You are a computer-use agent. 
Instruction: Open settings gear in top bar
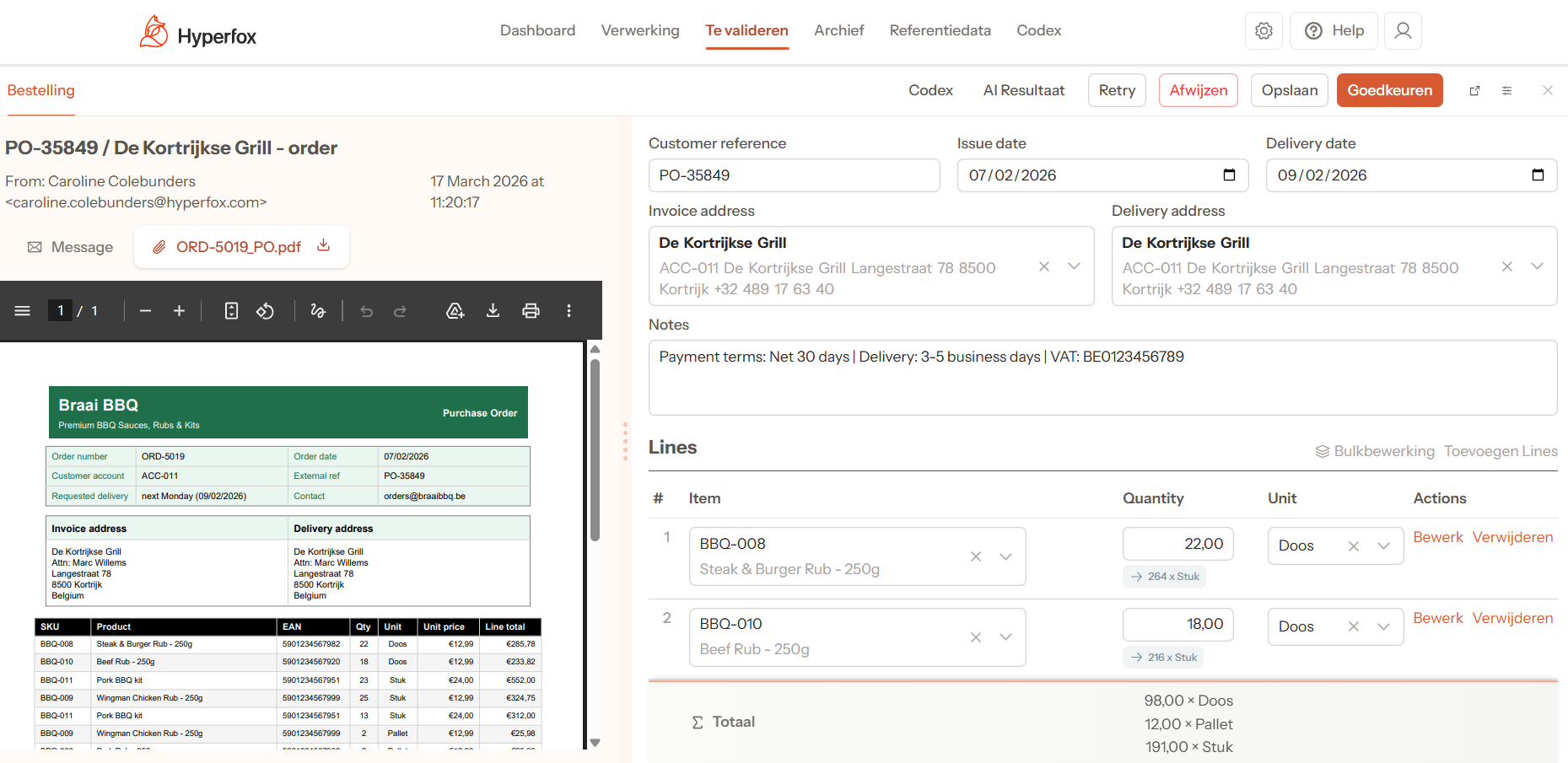pos(1264,31)
